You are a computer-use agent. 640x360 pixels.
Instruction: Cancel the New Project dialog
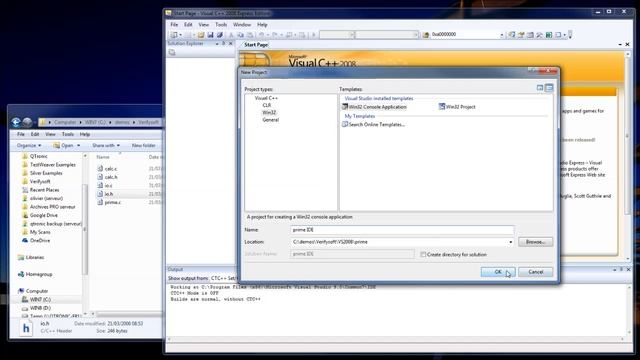tap(536, 272)
